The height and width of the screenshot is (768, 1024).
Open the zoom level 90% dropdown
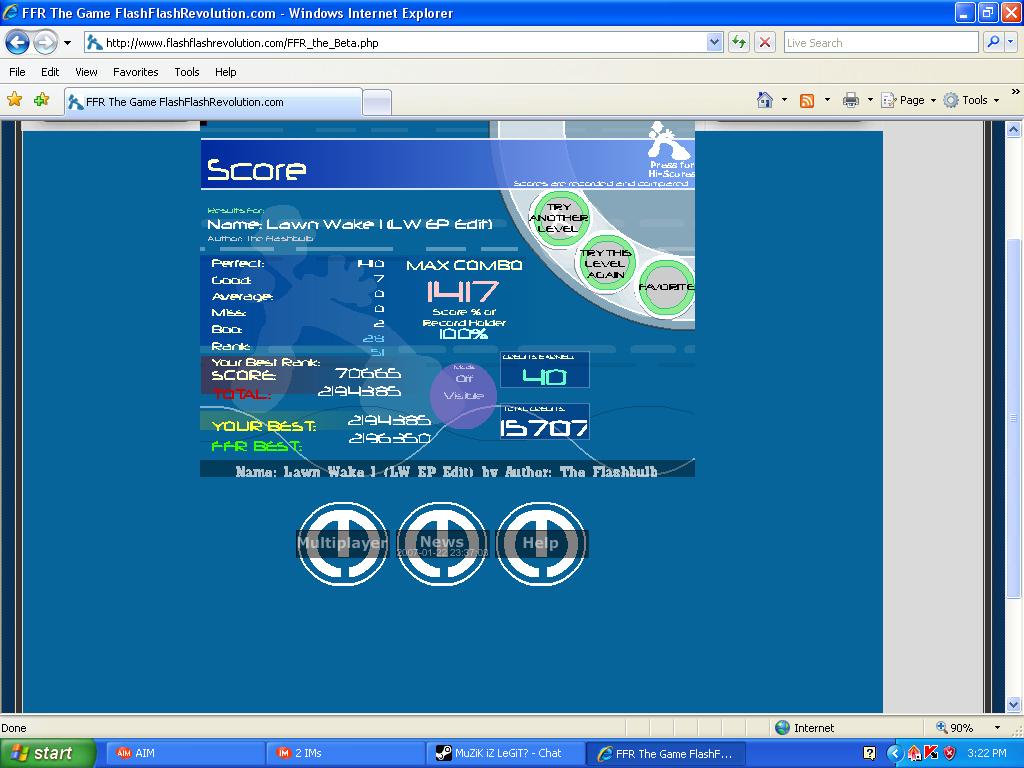(x=968, y=728)
